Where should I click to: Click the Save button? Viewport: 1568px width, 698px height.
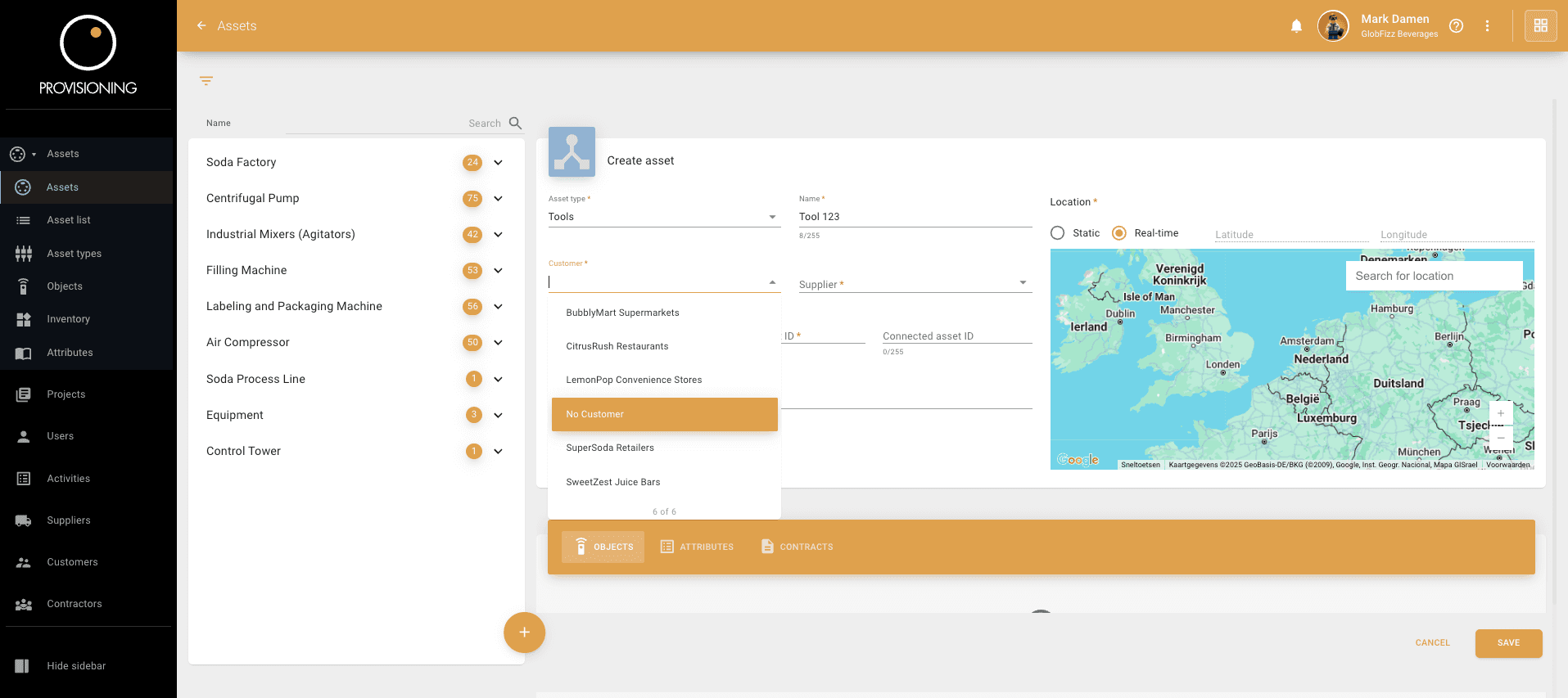(1508, 643)
